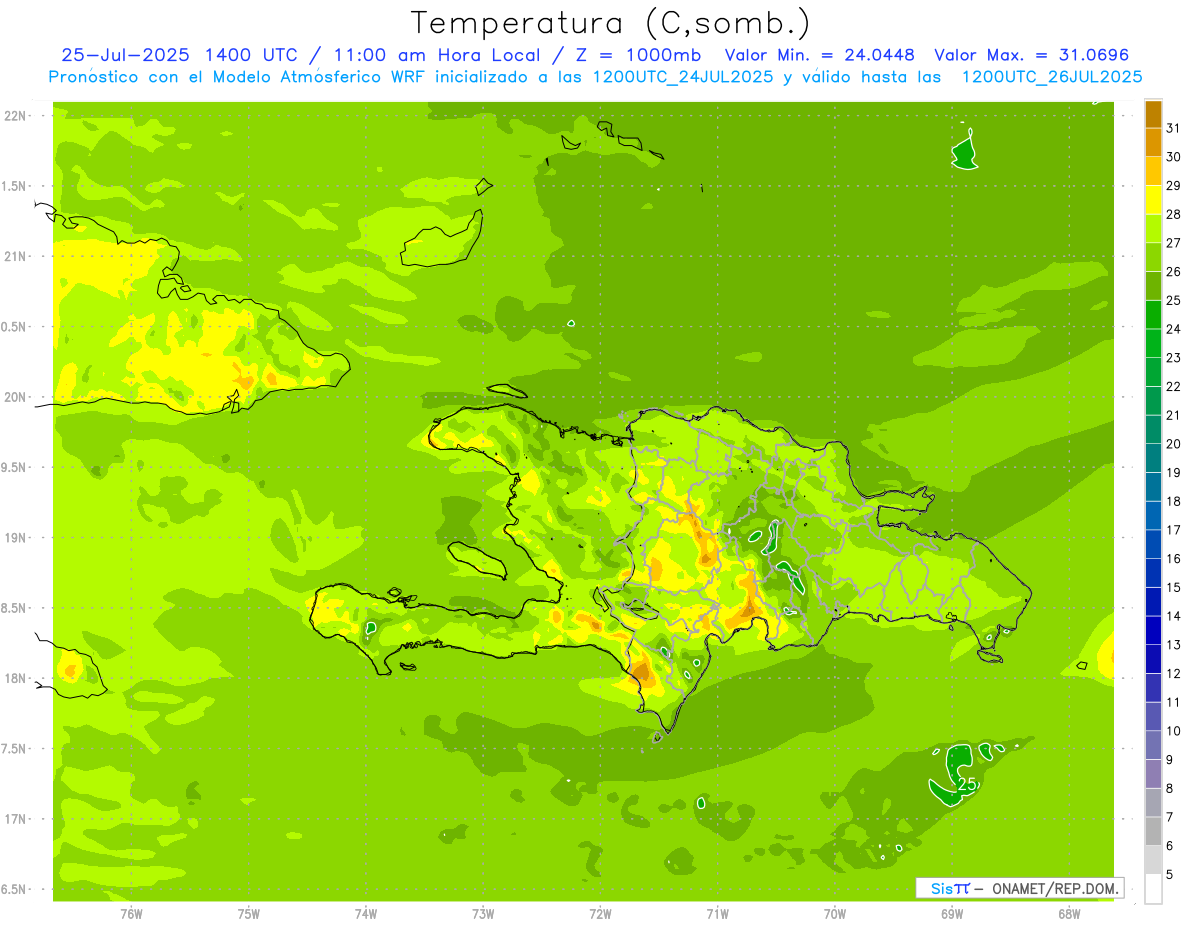This screenshot has height=927, width=1200.
Task: Click the "SisPI - ONAMET/REP.DOM." credit label
Action: (x=1020, y=888)
